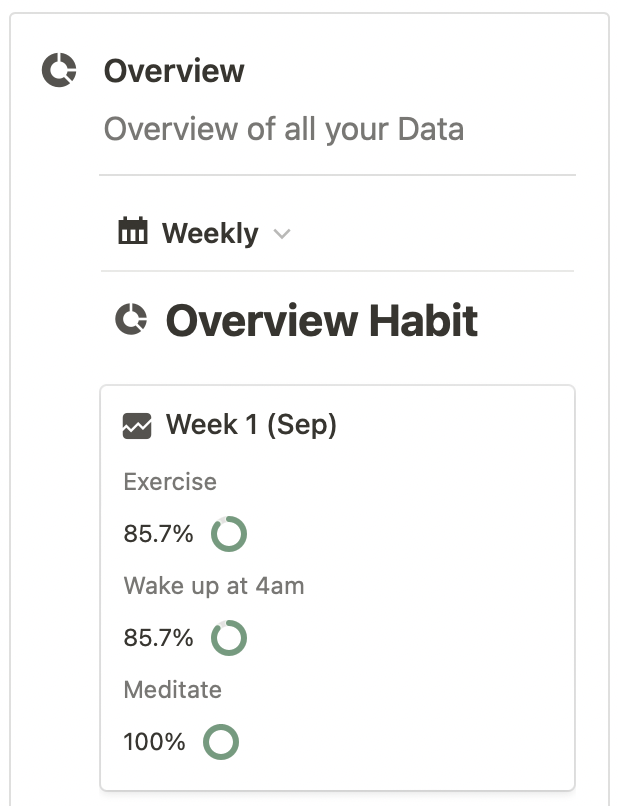Viewport: 618px width, 806px height.
Task: Click the calendar icon next to Weekly
Action: click(x=133, y=232)
